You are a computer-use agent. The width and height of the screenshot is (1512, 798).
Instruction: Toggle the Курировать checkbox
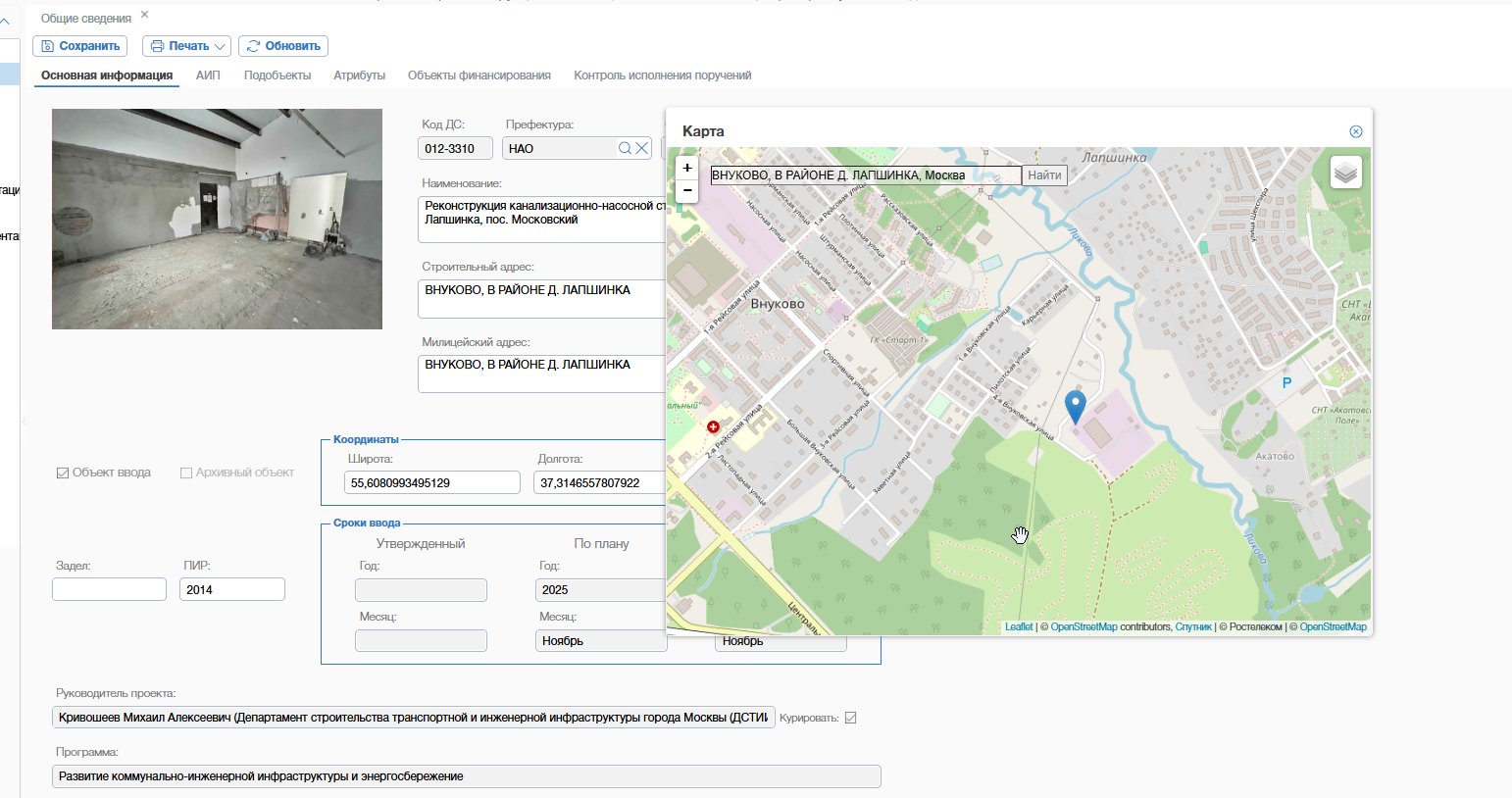[850, 718]
